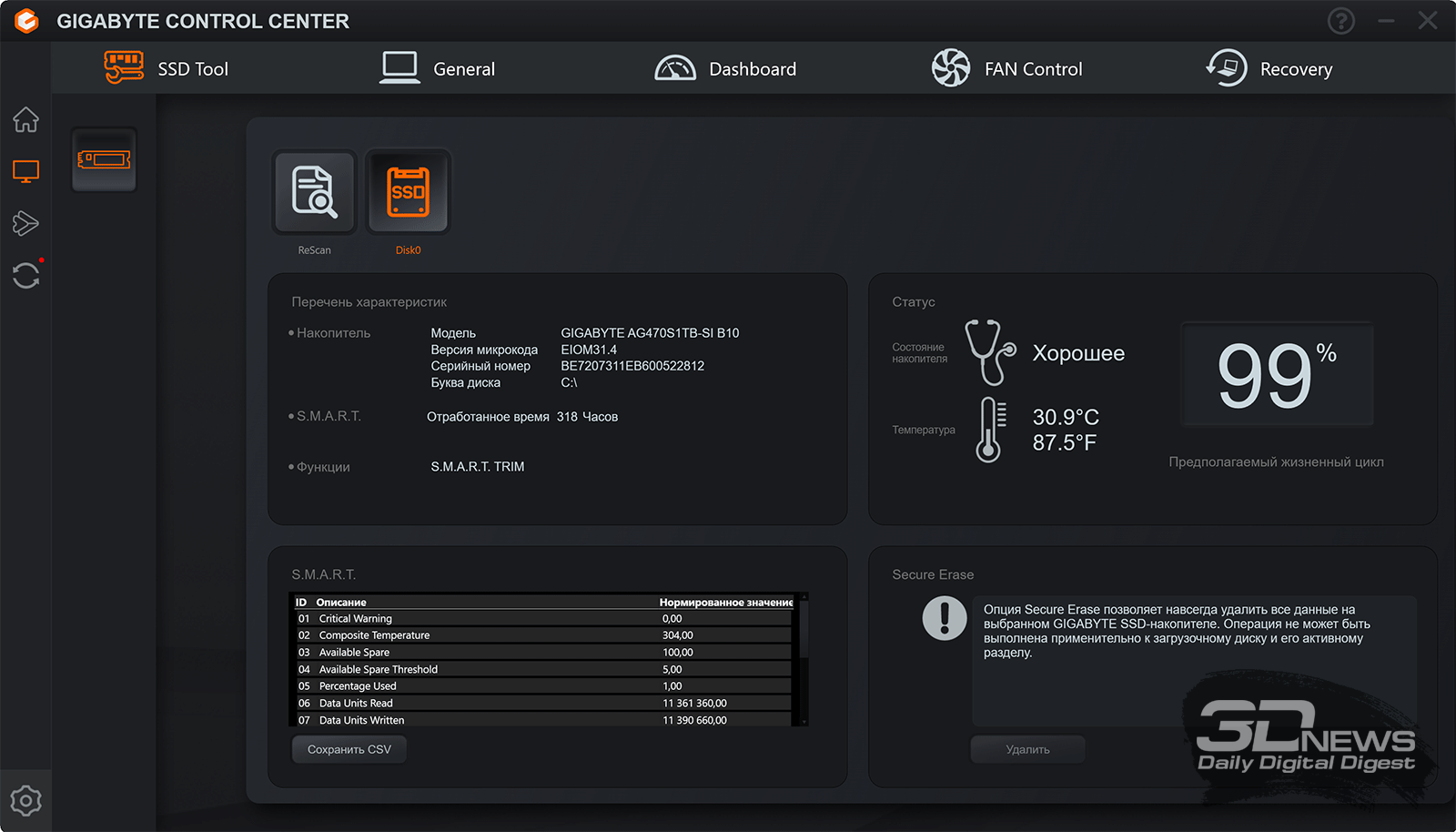Select the Available Spare Threshold row
The height and width of the screenshot is (832, 1456).
pyautogui.click(x=542, y=669)
